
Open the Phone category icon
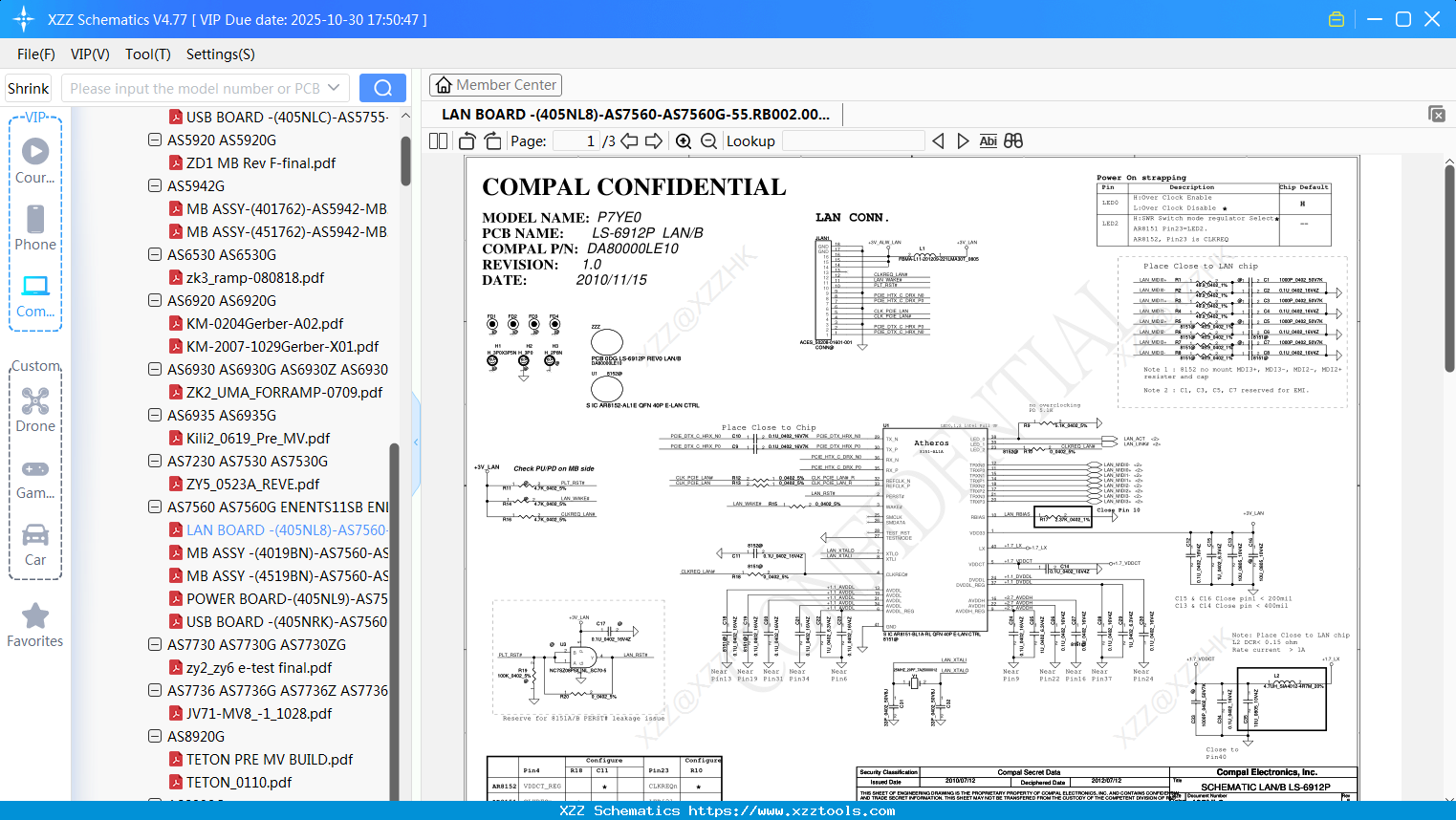(x=35, y=219)
